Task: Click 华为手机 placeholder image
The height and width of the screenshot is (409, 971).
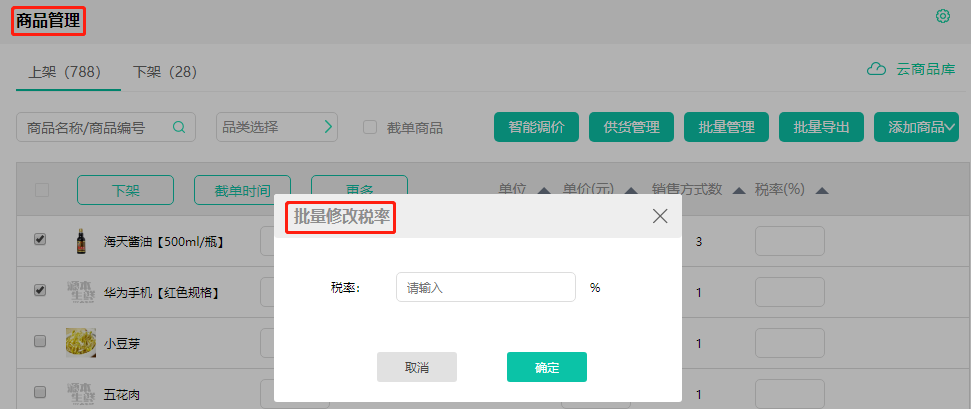Action: (81, 291)
